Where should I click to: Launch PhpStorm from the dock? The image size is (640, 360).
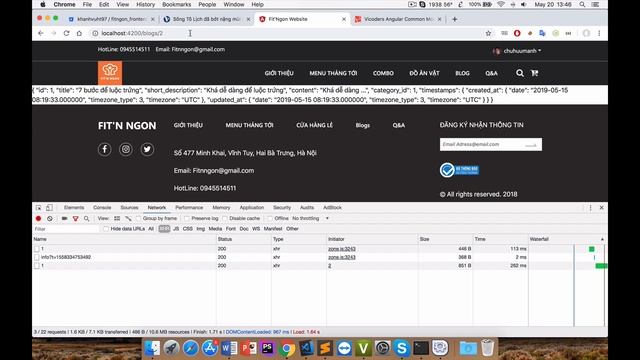point(267,348)
